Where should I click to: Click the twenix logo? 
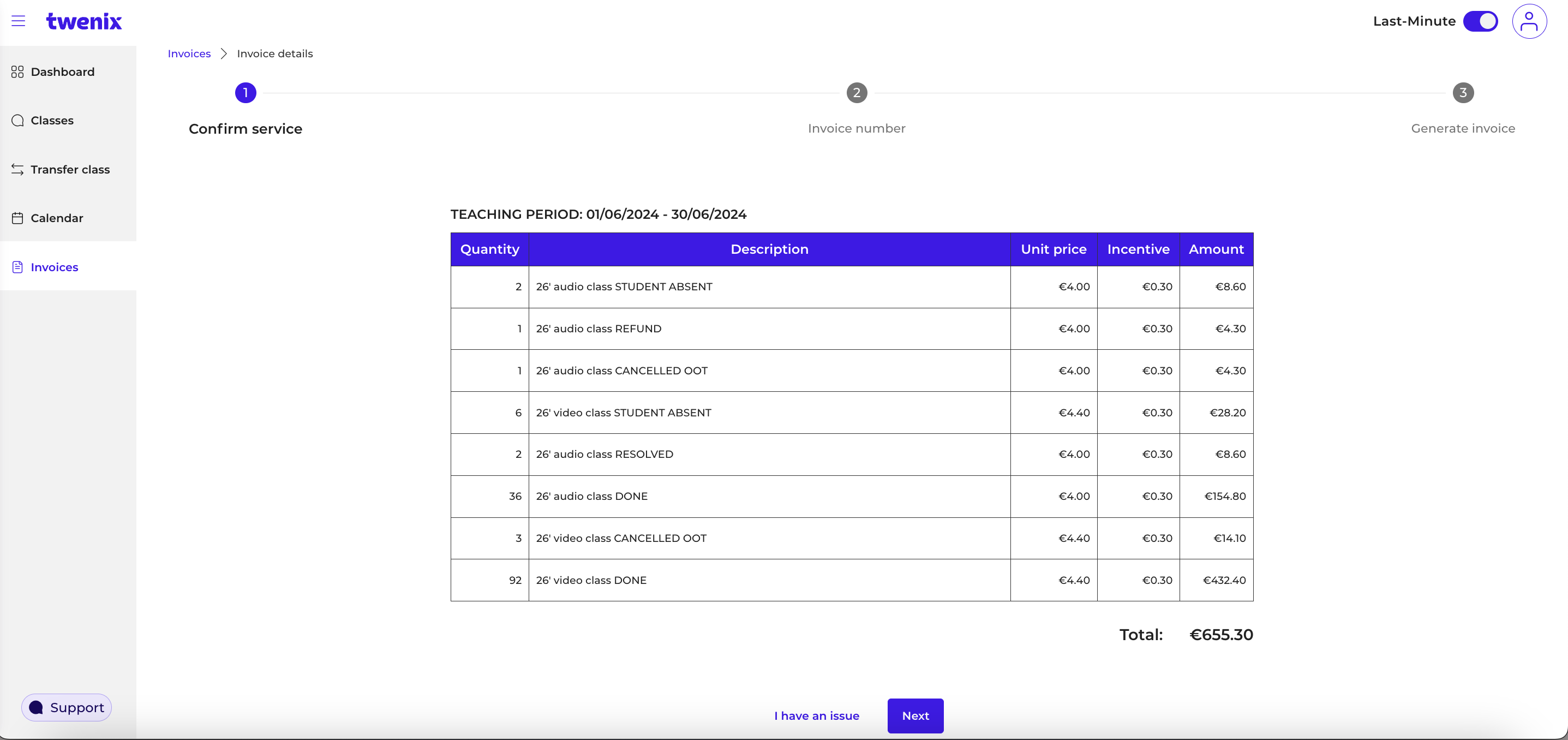(84, 21)
